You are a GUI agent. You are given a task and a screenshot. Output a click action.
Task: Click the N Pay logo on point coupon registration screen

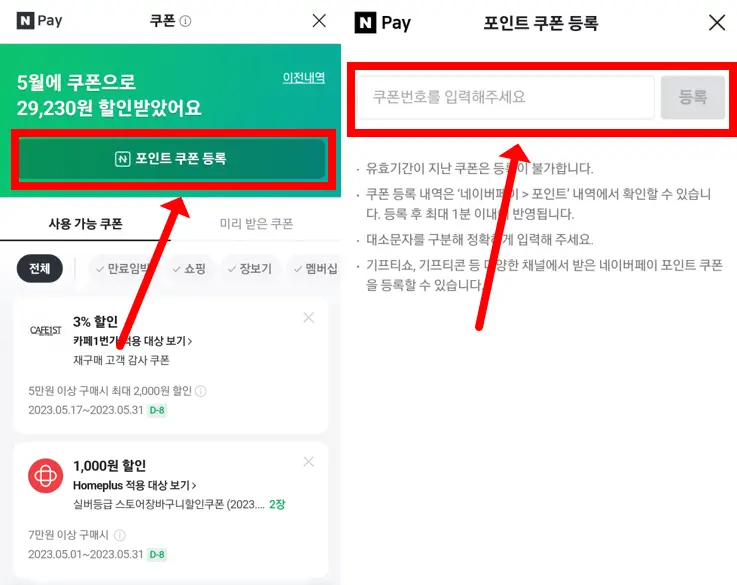[x=383, y=23]
